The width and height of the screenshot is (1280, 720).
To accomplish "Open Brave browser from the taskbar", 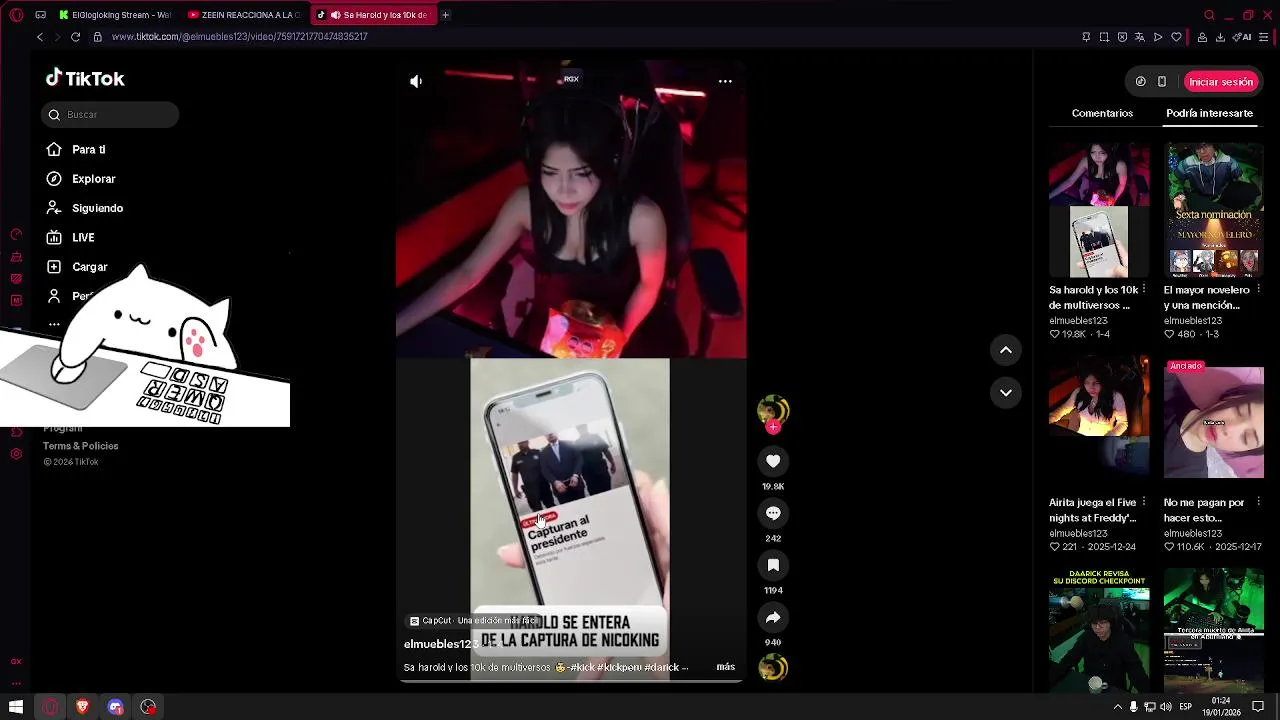I will coord(82,707).
